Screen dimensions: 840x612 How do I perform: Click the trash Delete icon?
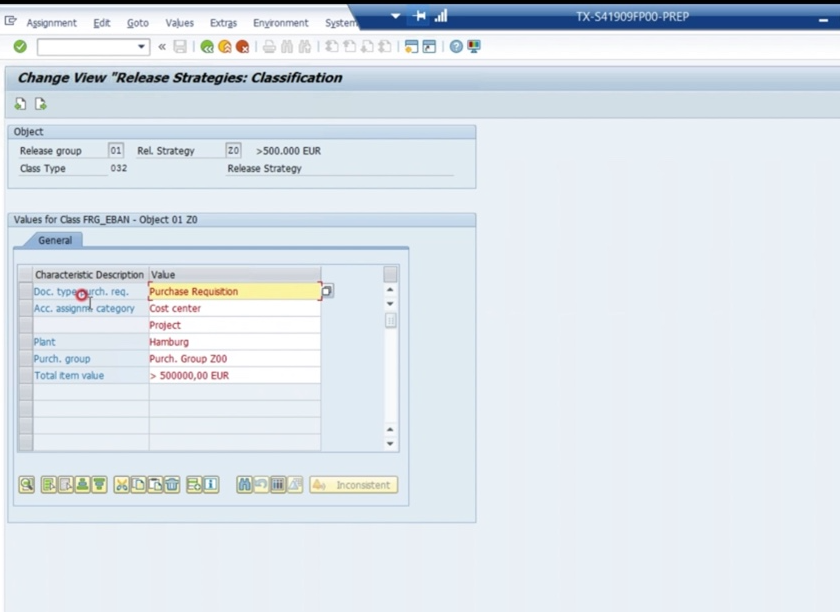[x=172, y=485]
